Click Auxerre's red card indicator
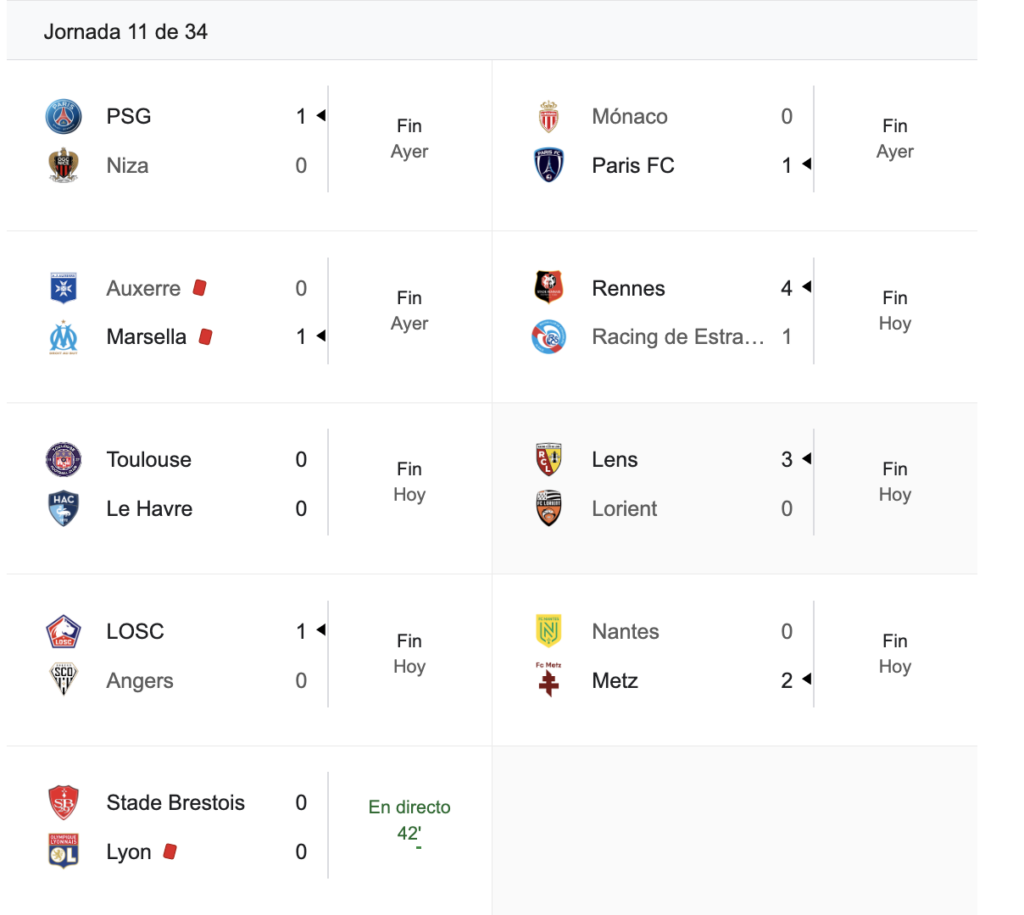 200,288
